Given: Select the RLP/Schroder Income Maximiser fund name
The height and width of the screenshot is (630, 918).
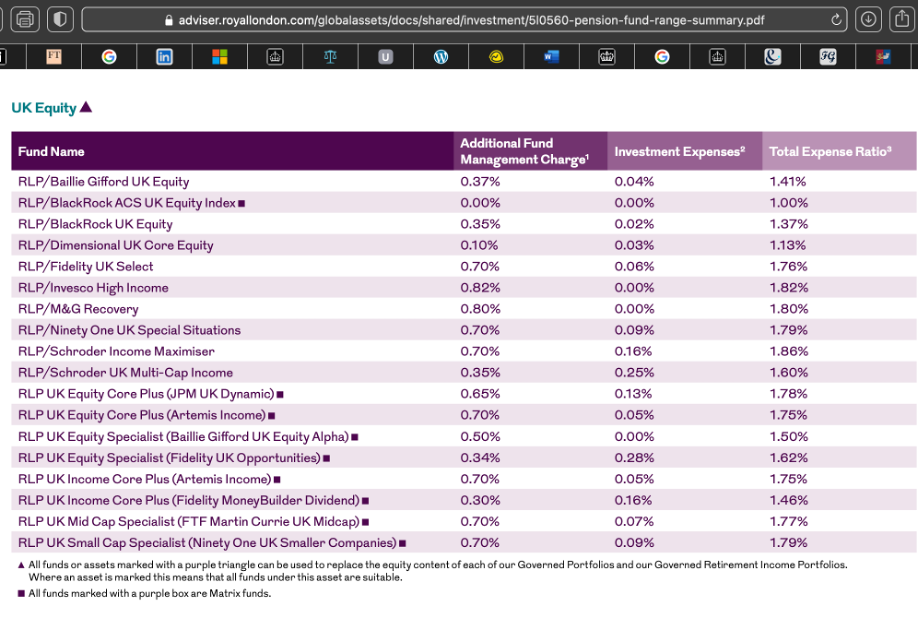Looking at the screenshot, I should [x=117, y=351].
